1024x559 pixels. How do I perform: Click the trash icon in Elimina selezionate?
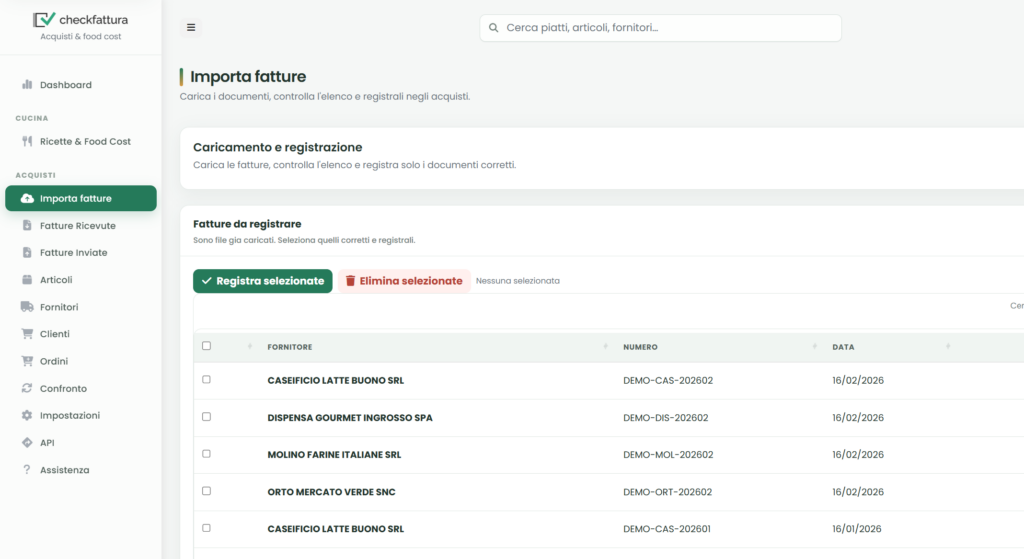click(350, 281)
